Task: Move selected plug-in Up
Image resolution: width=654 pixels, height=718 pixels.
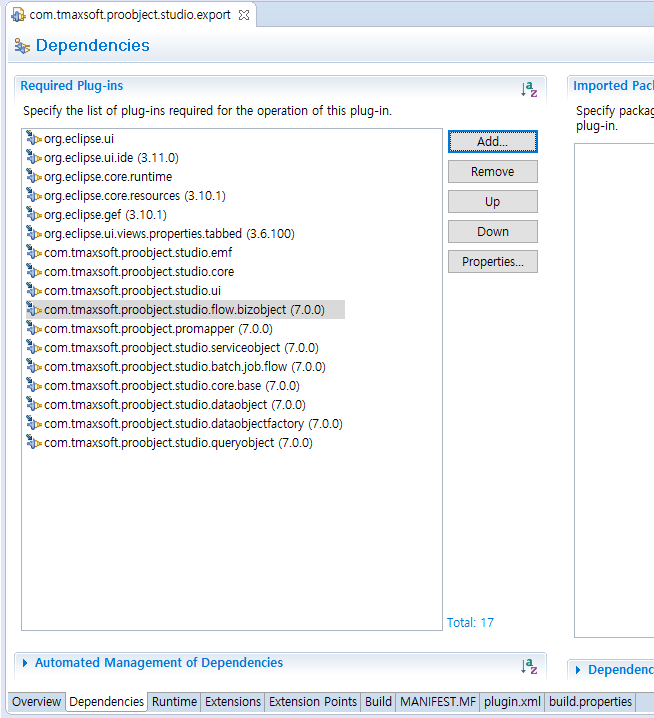Action: [x=492, y=202]
